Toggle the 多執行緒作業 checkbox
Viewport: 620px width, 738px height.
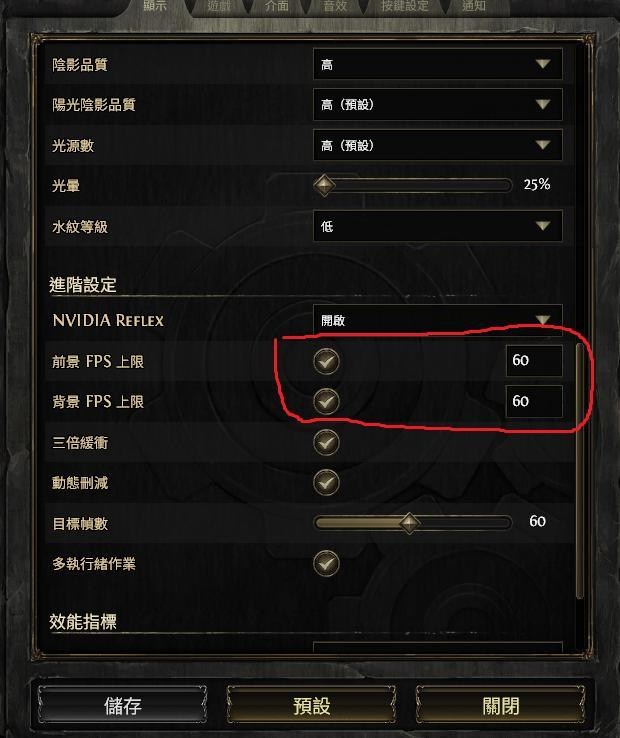point(326,563)
